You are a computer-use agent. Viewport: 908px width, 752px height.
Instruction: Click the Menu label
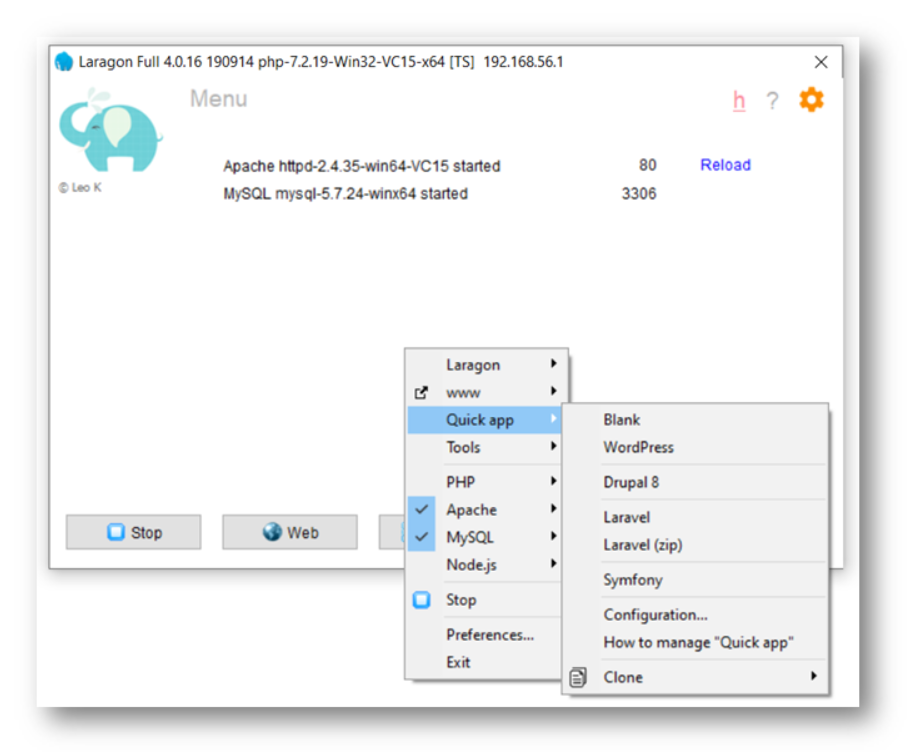coord(219,99)
